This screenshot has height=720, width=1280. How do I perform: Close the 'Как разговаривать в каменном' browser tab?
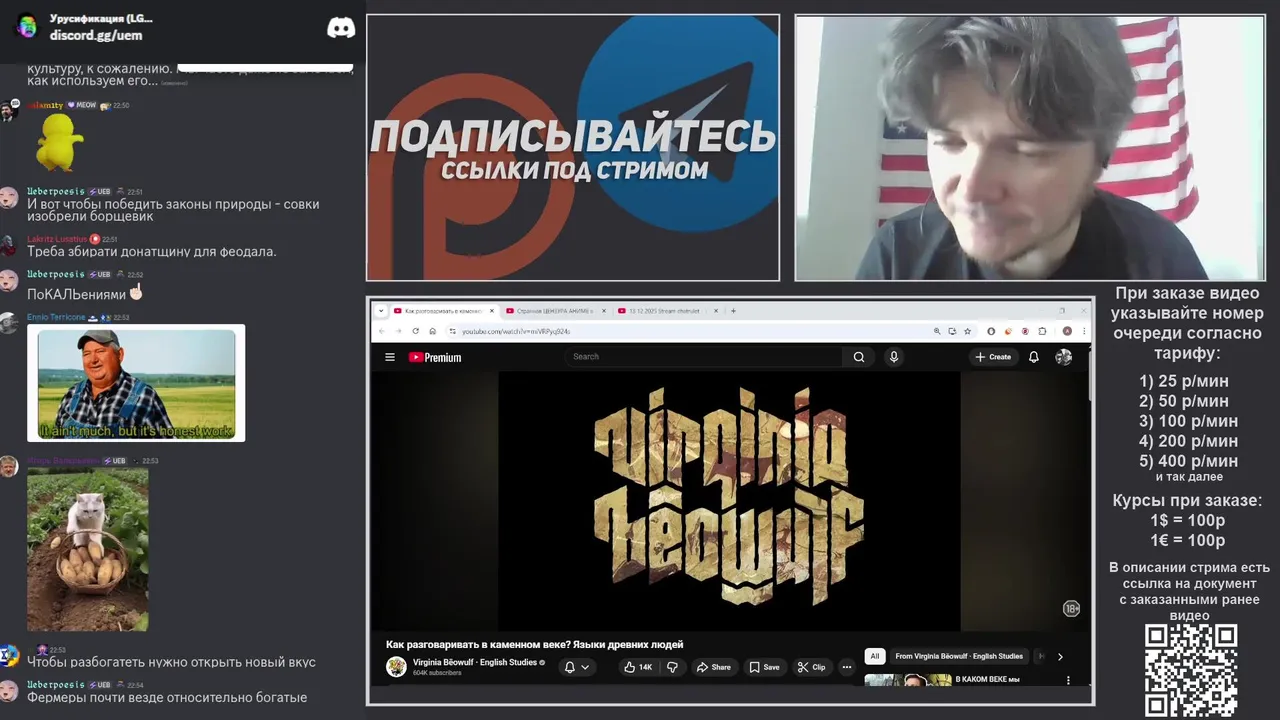pyautogui.click(x=491, y=311)
